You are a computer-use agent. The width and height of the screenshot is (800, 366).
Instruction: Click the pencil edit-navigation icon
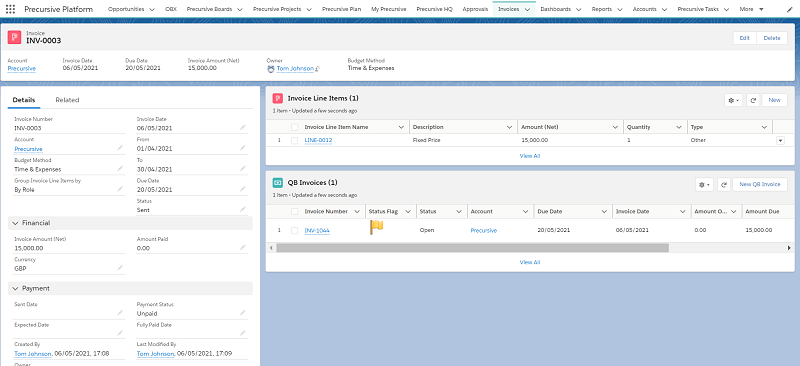[790, 9]
